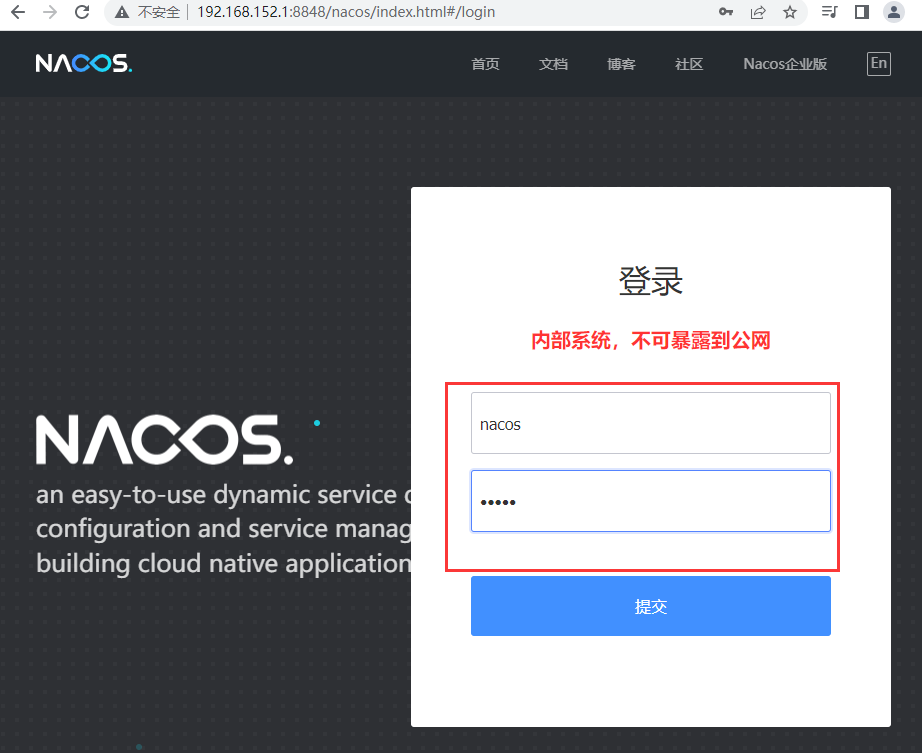Open 首页 in the navigation bar
Screen dimensions: 922x753
pos(485,63)
